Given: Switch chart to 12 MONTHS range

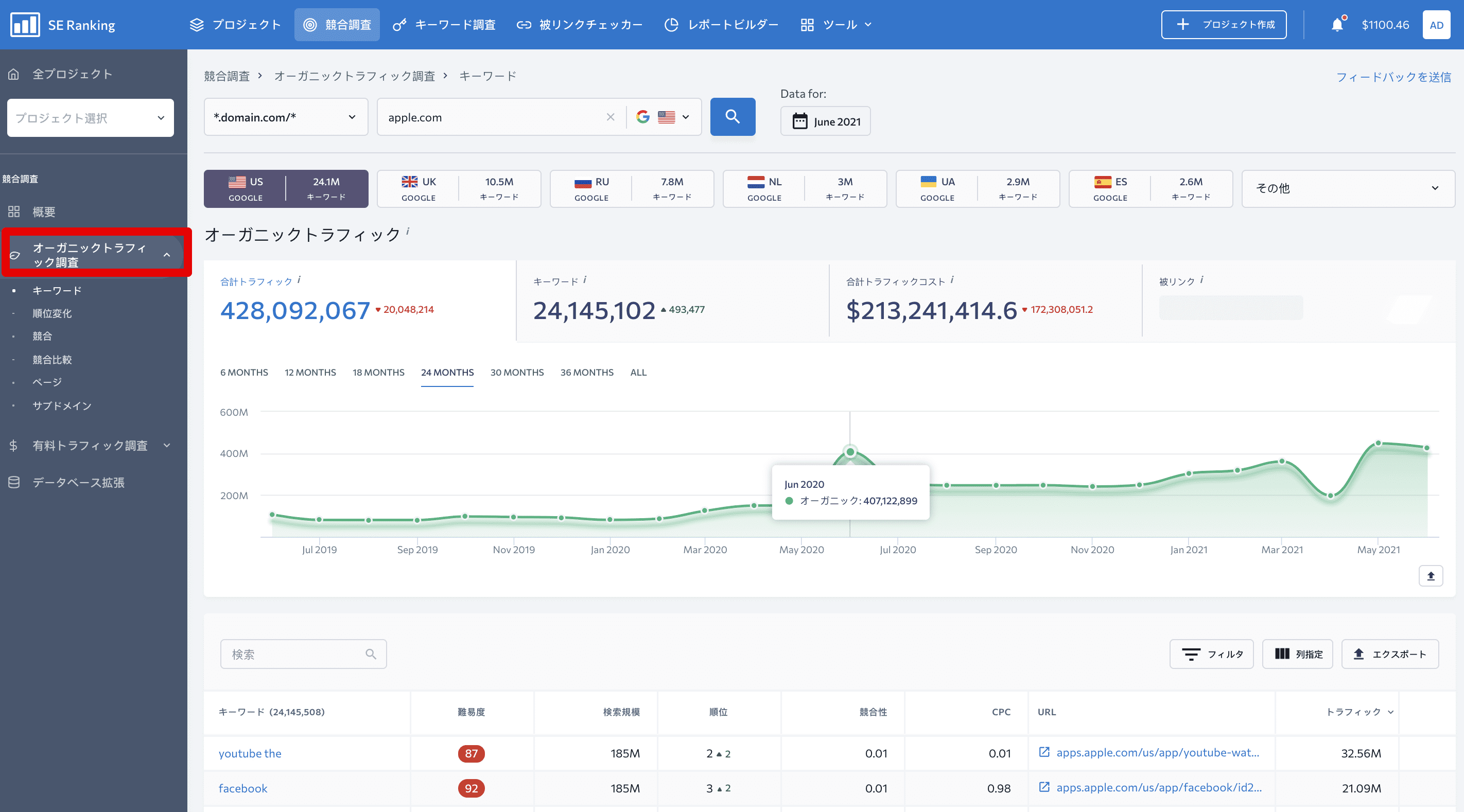Looking at the screenshot, I should click(310, 372).
